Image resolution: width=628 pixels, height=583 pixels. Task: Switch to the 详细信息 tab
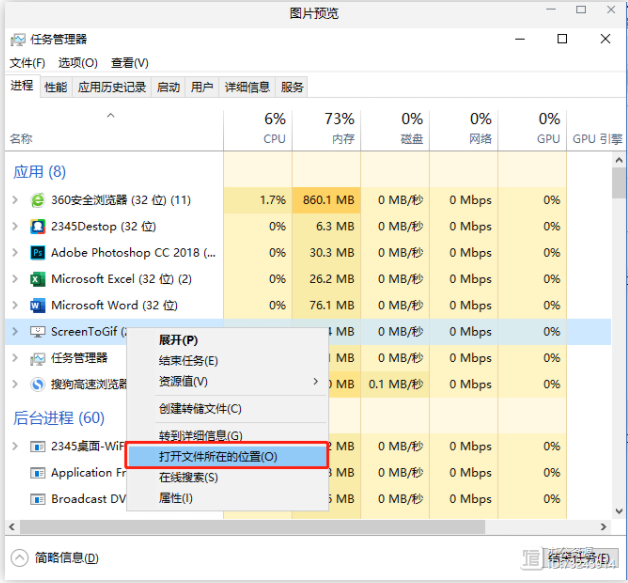246,87
